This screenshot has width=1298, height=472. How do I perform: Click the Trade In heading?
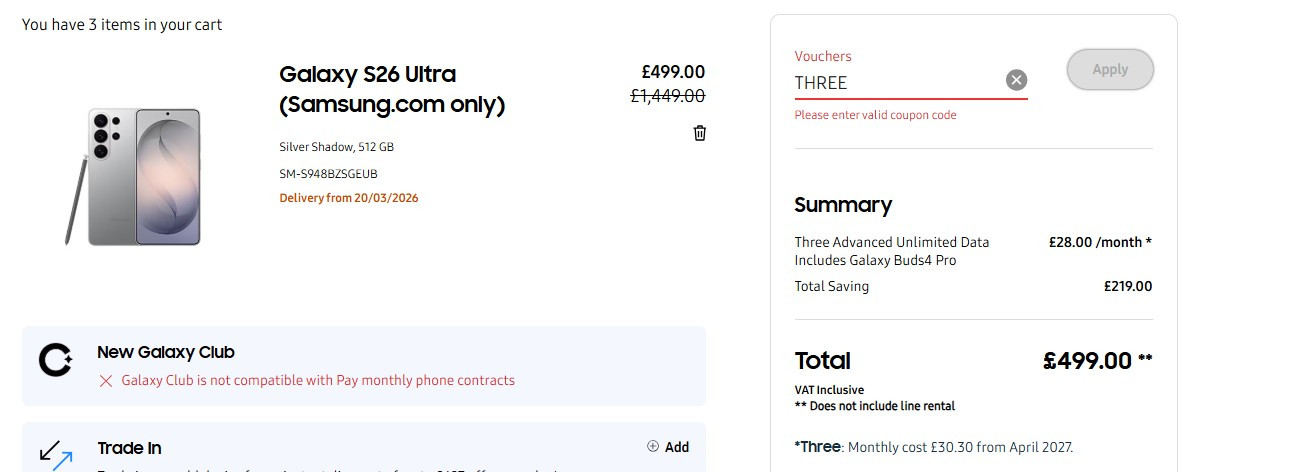129,448
